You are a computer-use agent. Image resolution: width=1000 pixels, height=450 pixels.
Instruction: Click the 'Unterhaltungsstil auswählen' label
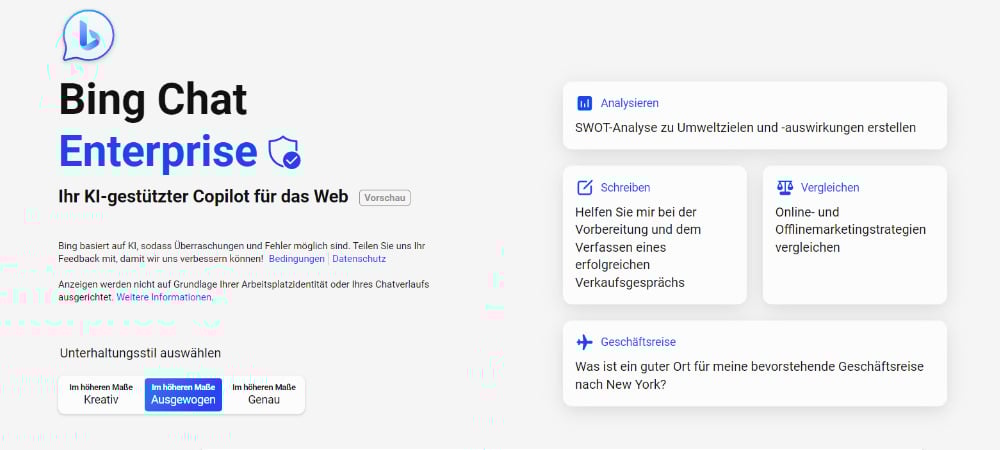pos(140,353)
